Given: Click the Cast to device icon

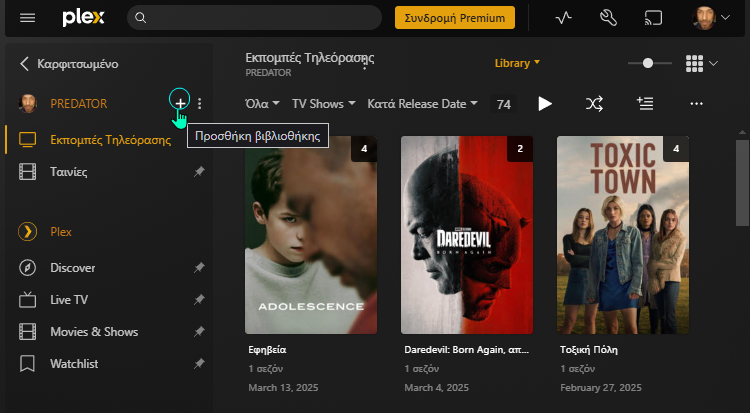Looking at the screenshot, I should [653, 18].
